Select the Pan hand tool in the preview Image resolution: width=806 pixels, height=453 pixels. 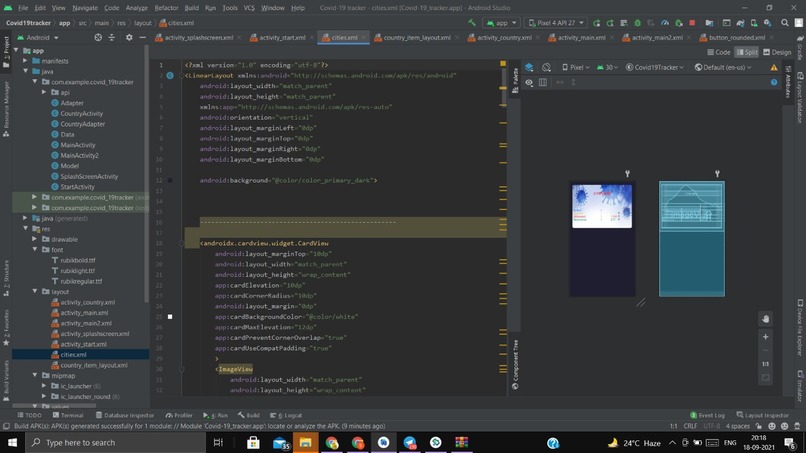pyautogui.click(x=765, y=319)
